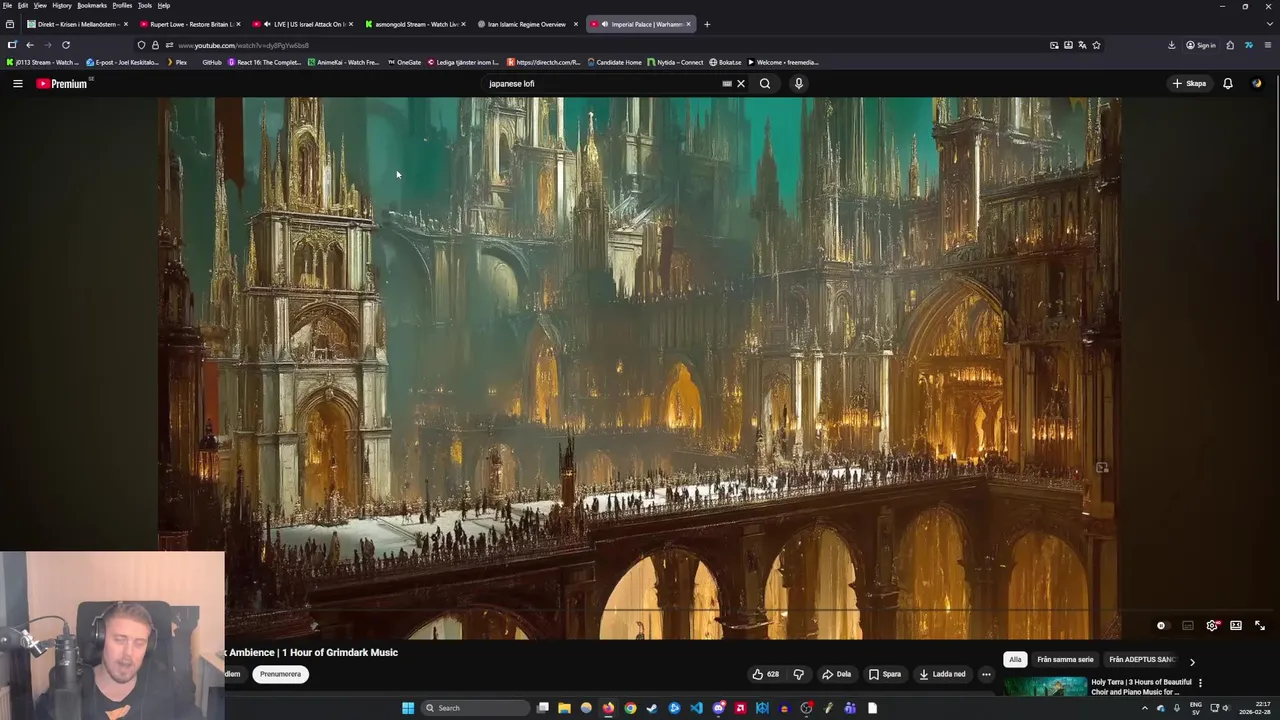Close the LIVE US Israel Attack tab

pyautogui.click(x=350, y=24)
